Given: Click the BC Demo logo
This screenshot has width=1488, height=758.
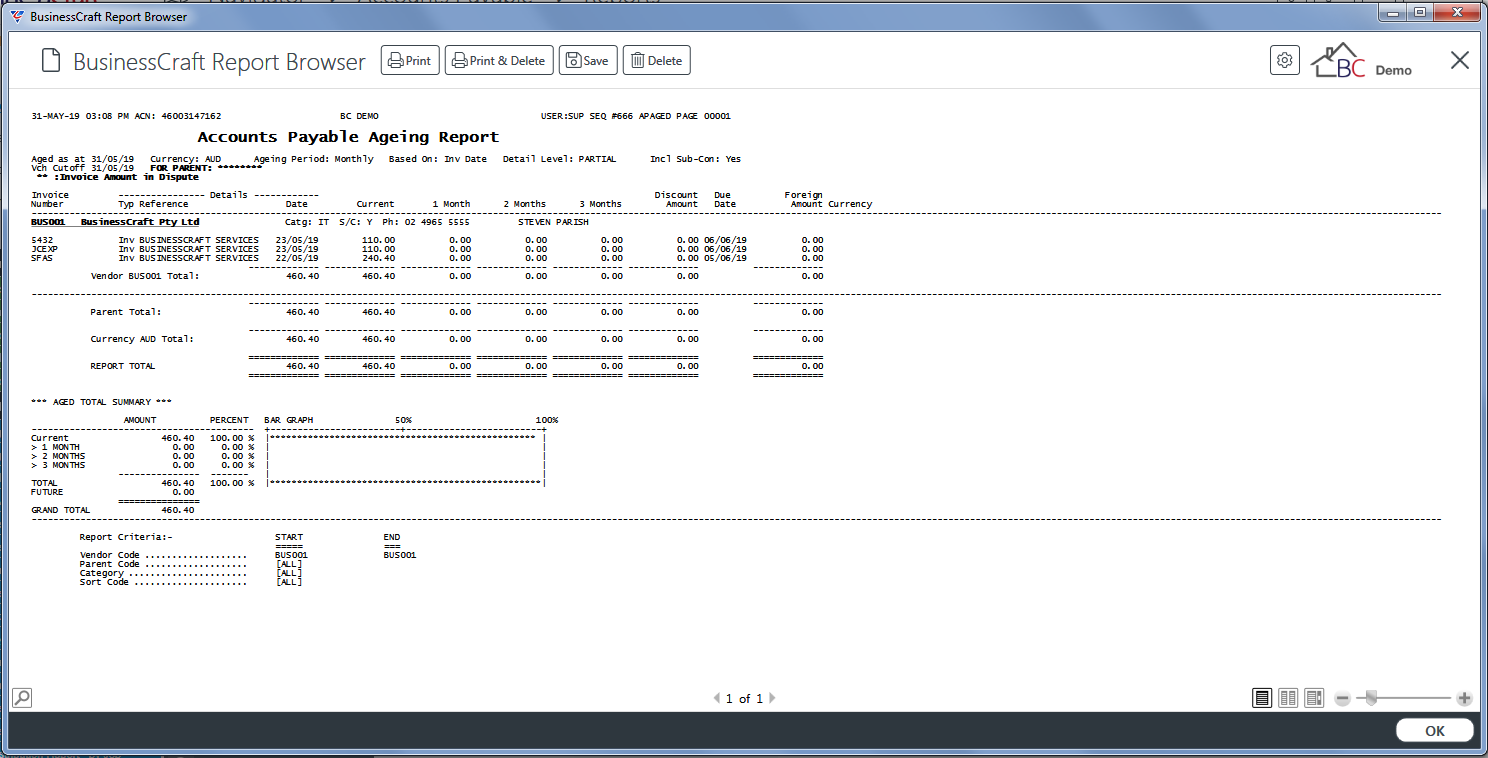Looking at the screenshot, I should click(1362, 61).
